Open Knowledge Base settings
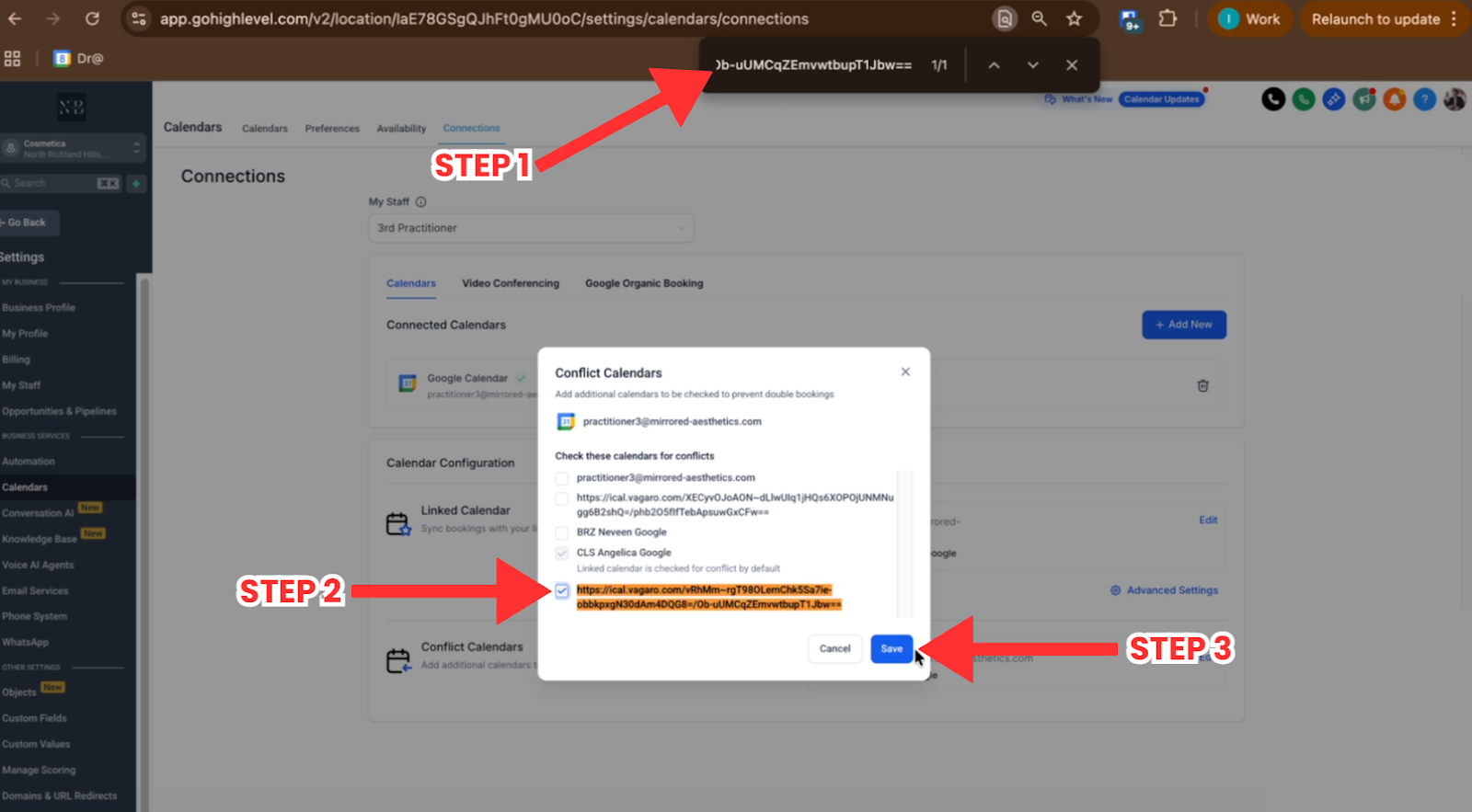This screenshot has height=812, width=1472. pos(40,539)
